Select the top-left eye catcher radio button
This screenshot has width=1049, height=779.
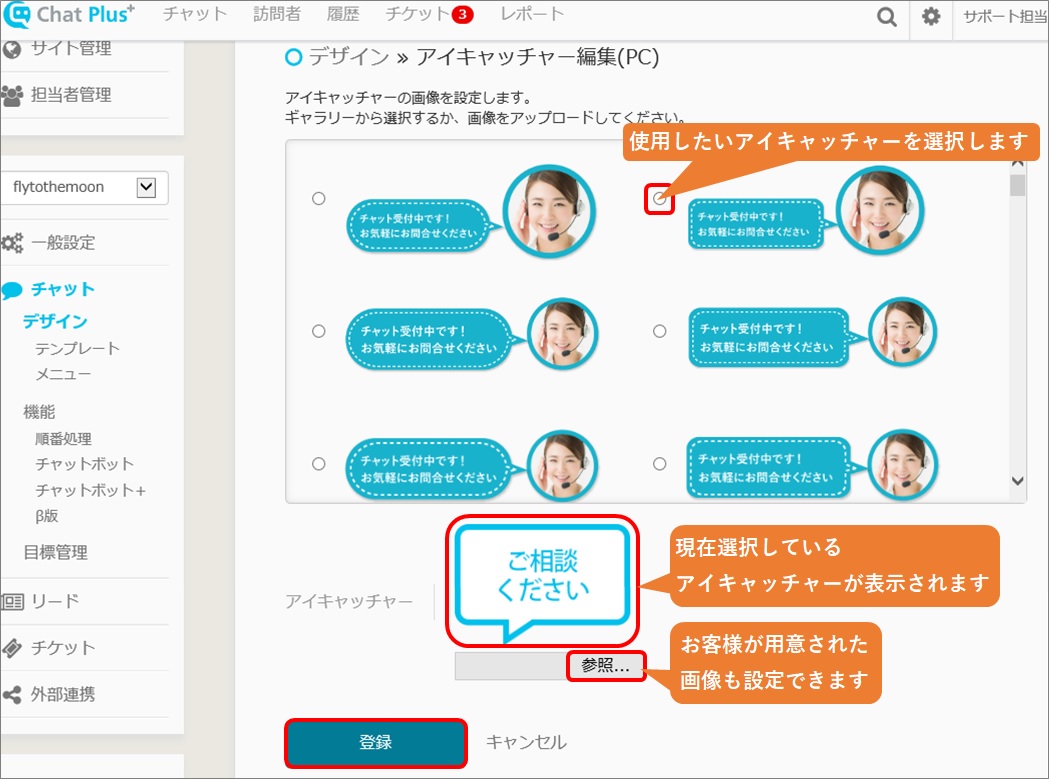[x=318, y=199]
